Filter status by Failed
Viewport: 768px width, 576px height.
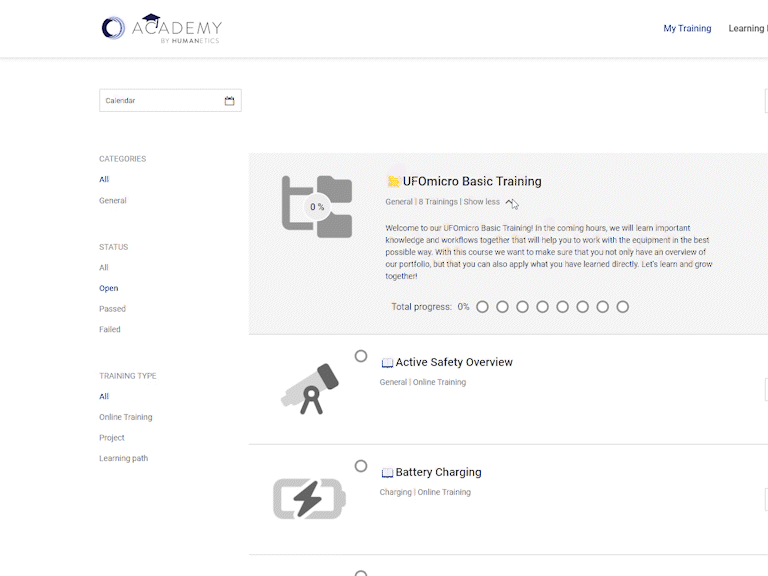coord(110,329)
